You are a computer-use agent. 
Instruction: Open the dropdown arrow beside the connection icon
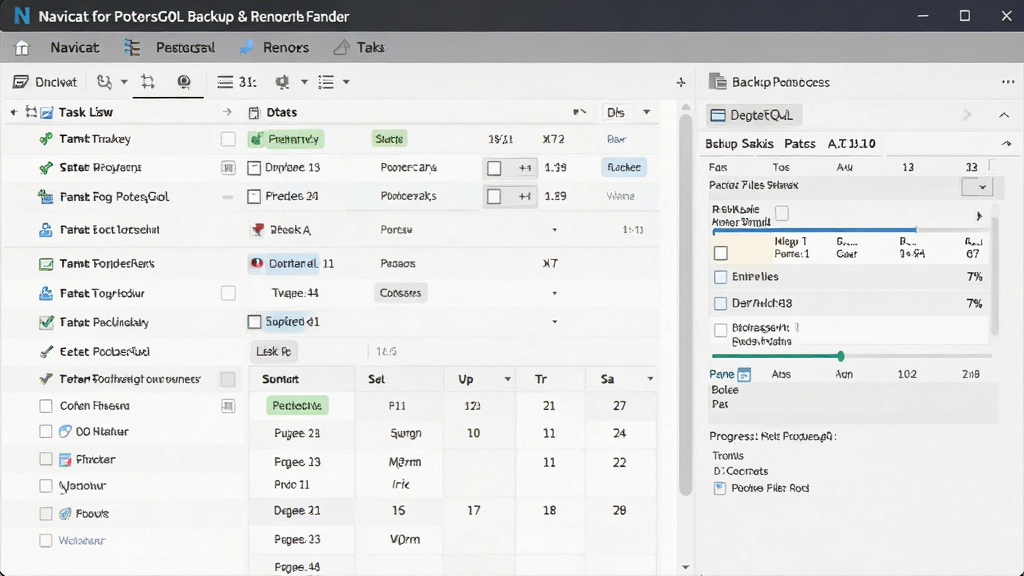124,82
